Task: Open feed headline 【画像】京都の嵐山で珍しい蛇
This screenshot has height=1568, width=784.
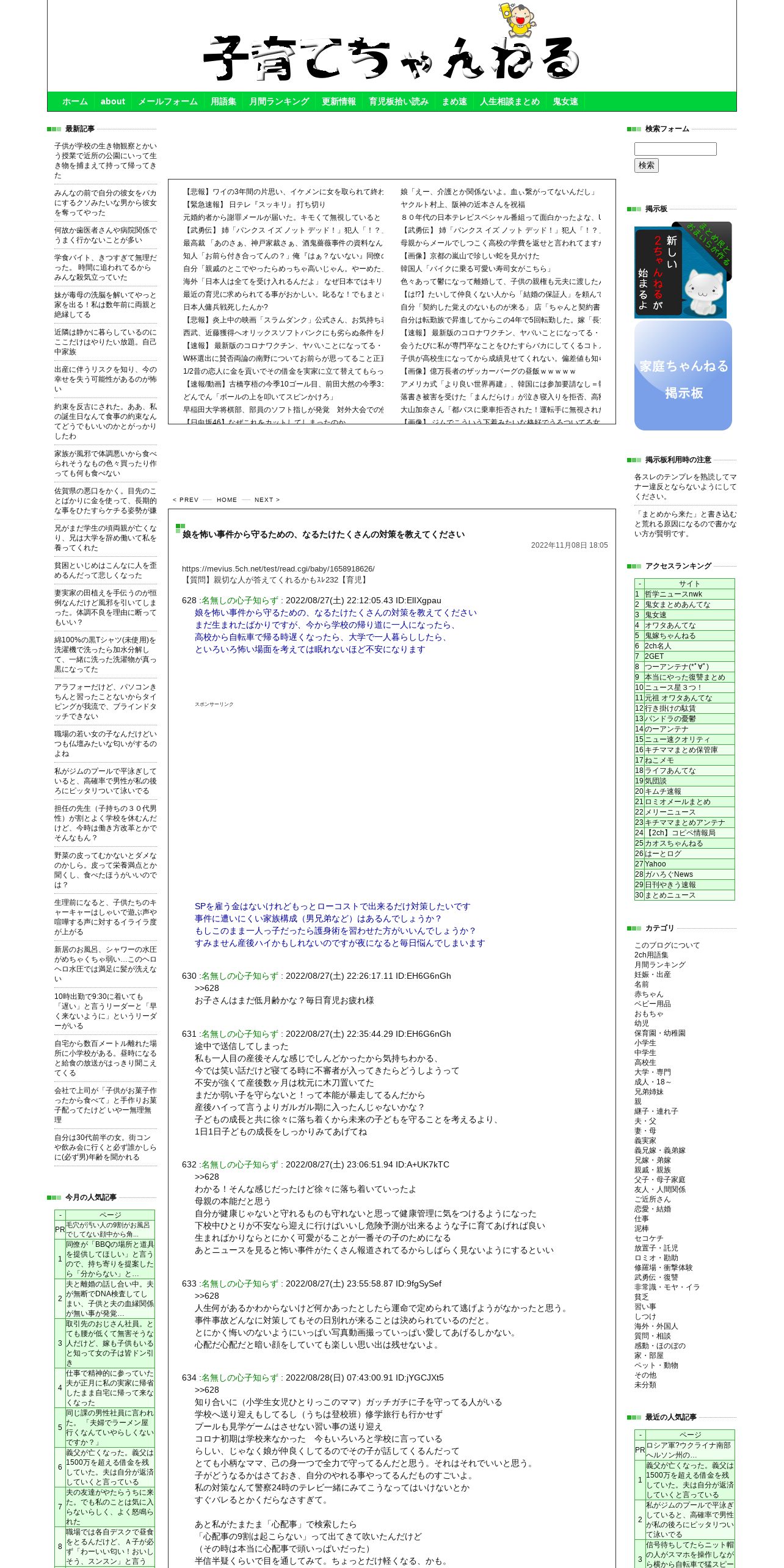Action: point(470,256)
